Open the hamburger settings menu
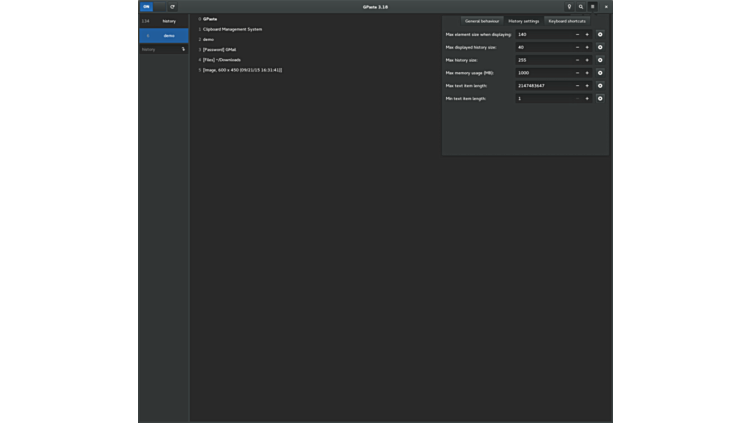This screenshot has width=752, height=423. tap(592, 7)
